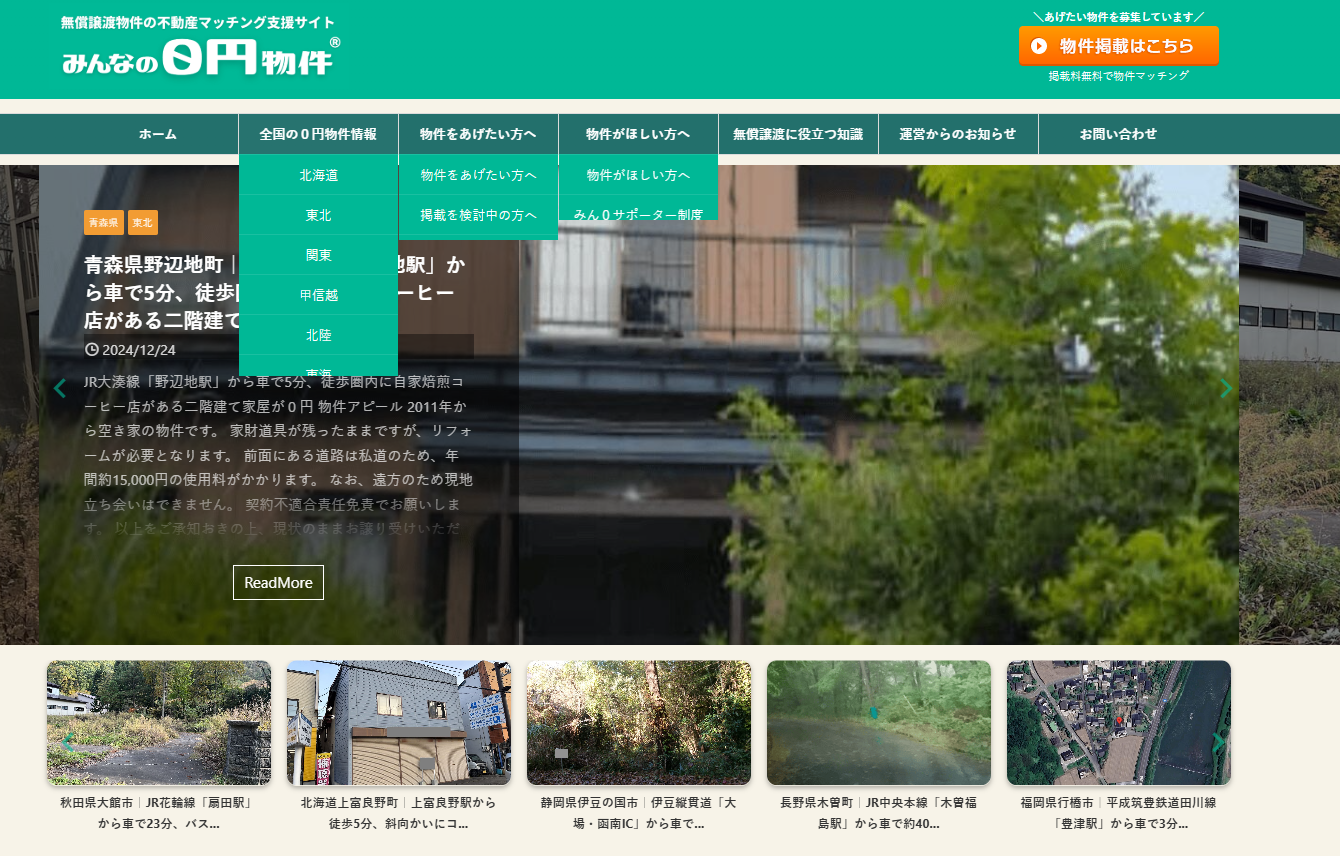Advance hero slider with right arrow
Viewport: 1340px width, 856px height.
coord(1226,388)
